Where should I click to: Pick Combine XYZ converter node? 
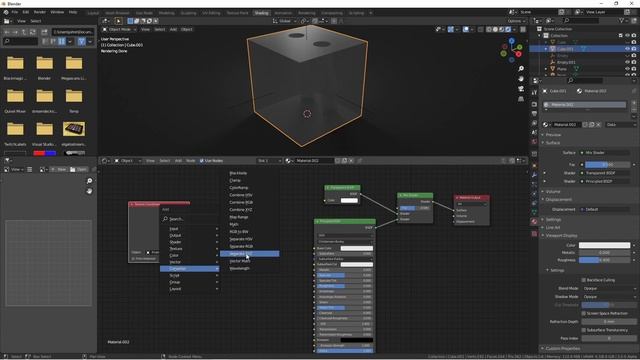[x=240, y=210]
